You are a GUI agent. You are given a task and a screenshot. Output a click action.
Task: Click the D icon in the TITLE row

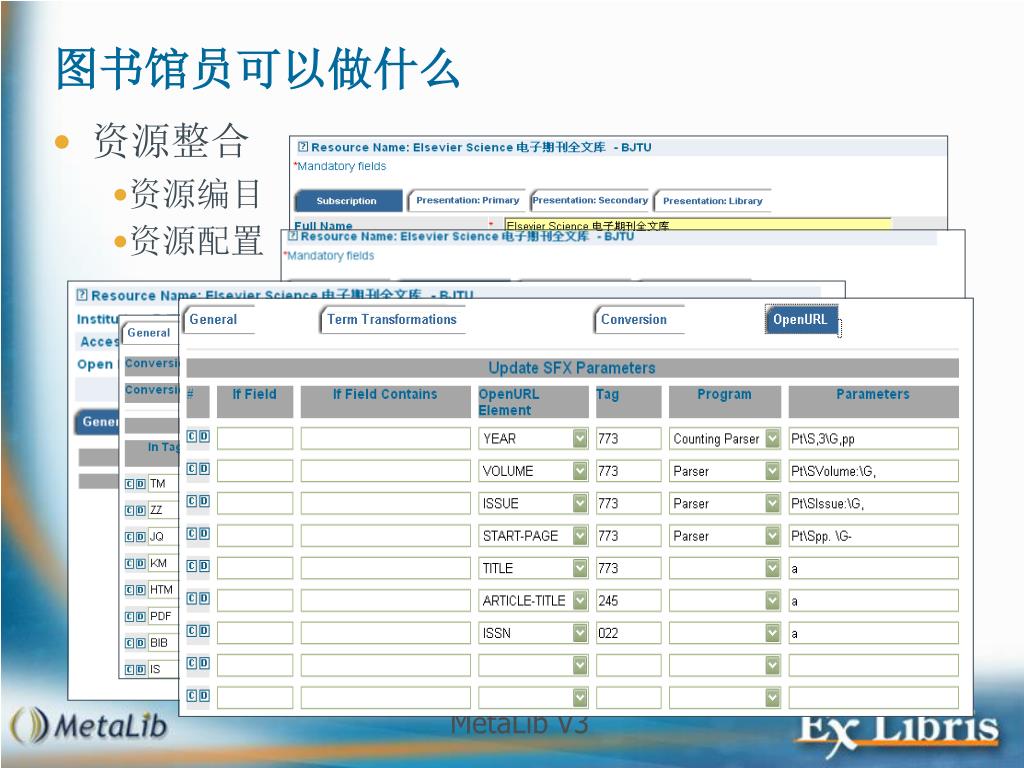pos(204,566)
